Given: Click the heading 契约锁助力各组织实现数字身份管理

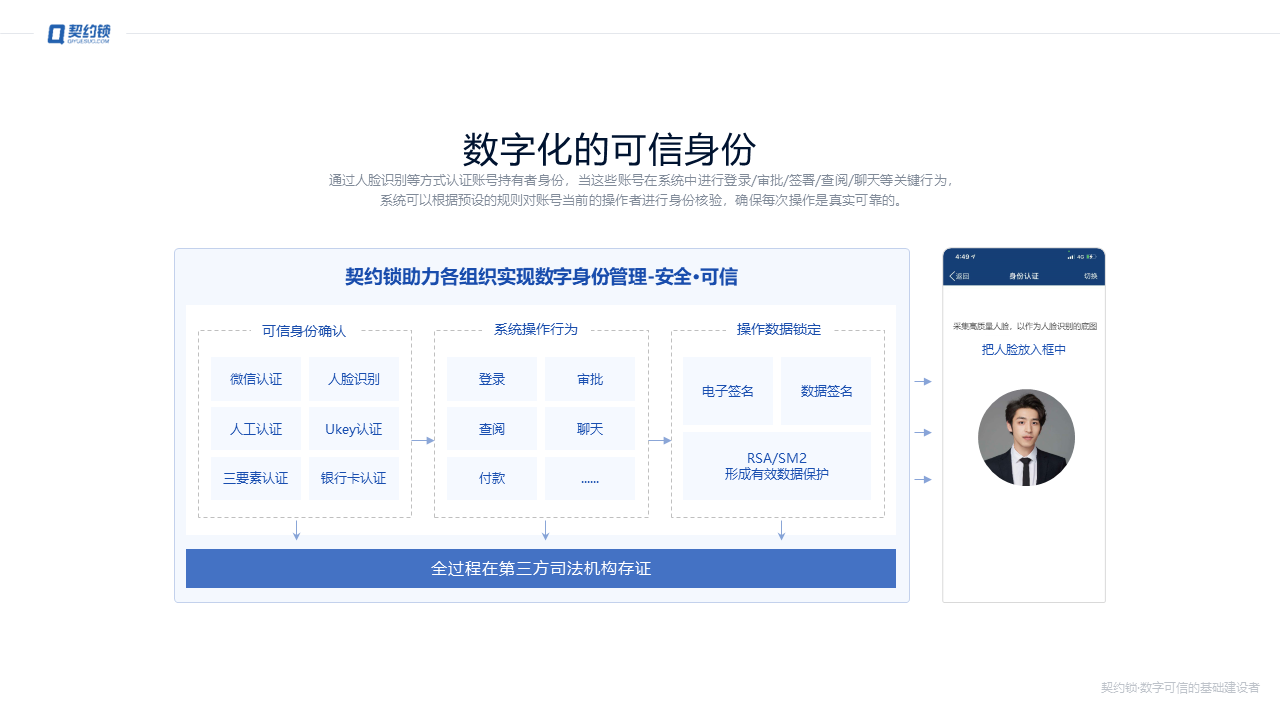Looking at the screenshot, I should (541, 277).
